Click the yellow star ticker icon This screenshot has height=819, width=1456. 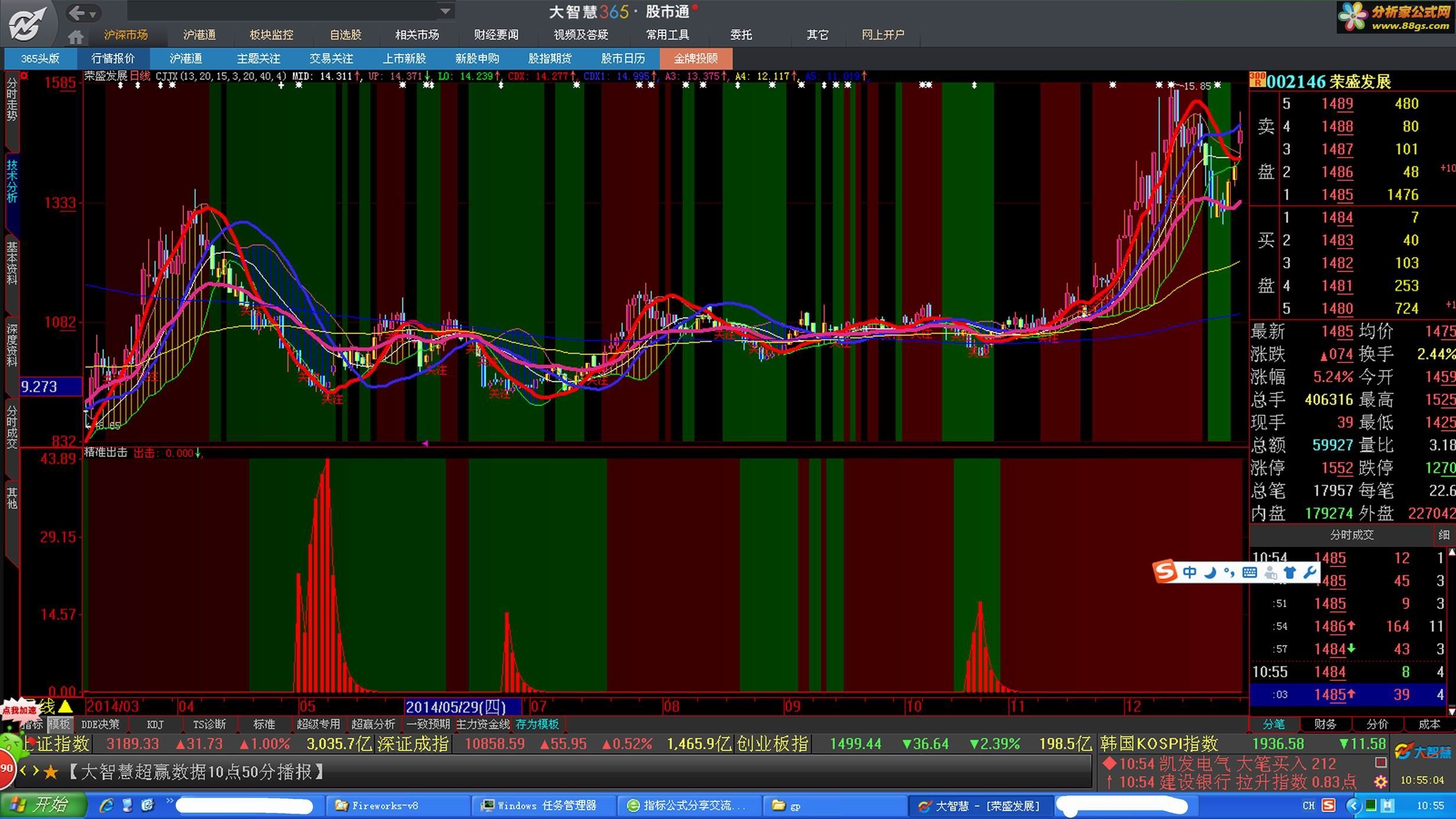51,772
